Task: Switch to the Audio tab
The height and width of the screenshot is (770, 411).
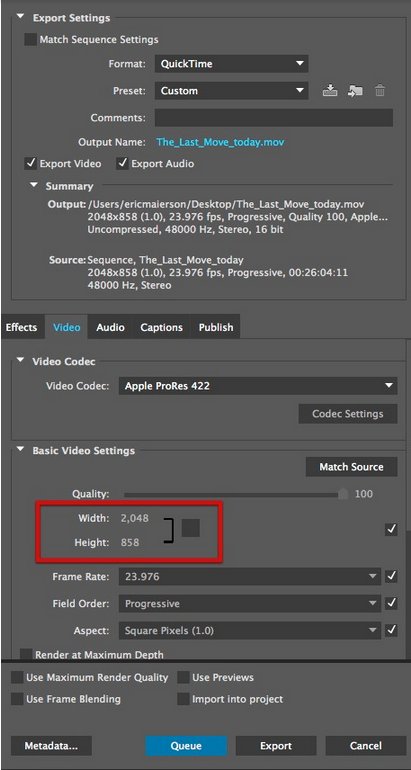Action: click(110, 327)
